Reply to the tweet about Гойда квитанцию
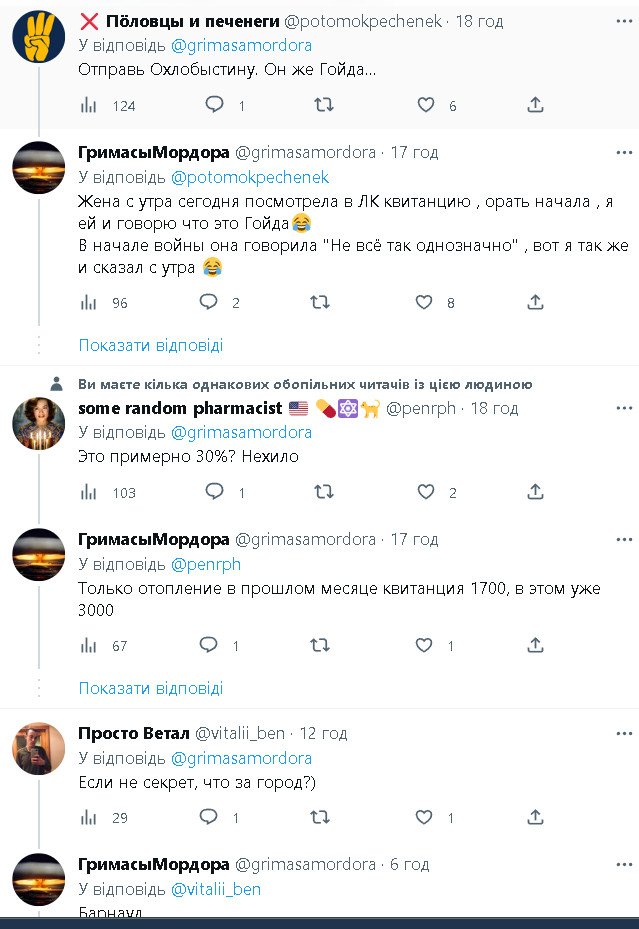 pyautogui.click(x=209, y=302)
